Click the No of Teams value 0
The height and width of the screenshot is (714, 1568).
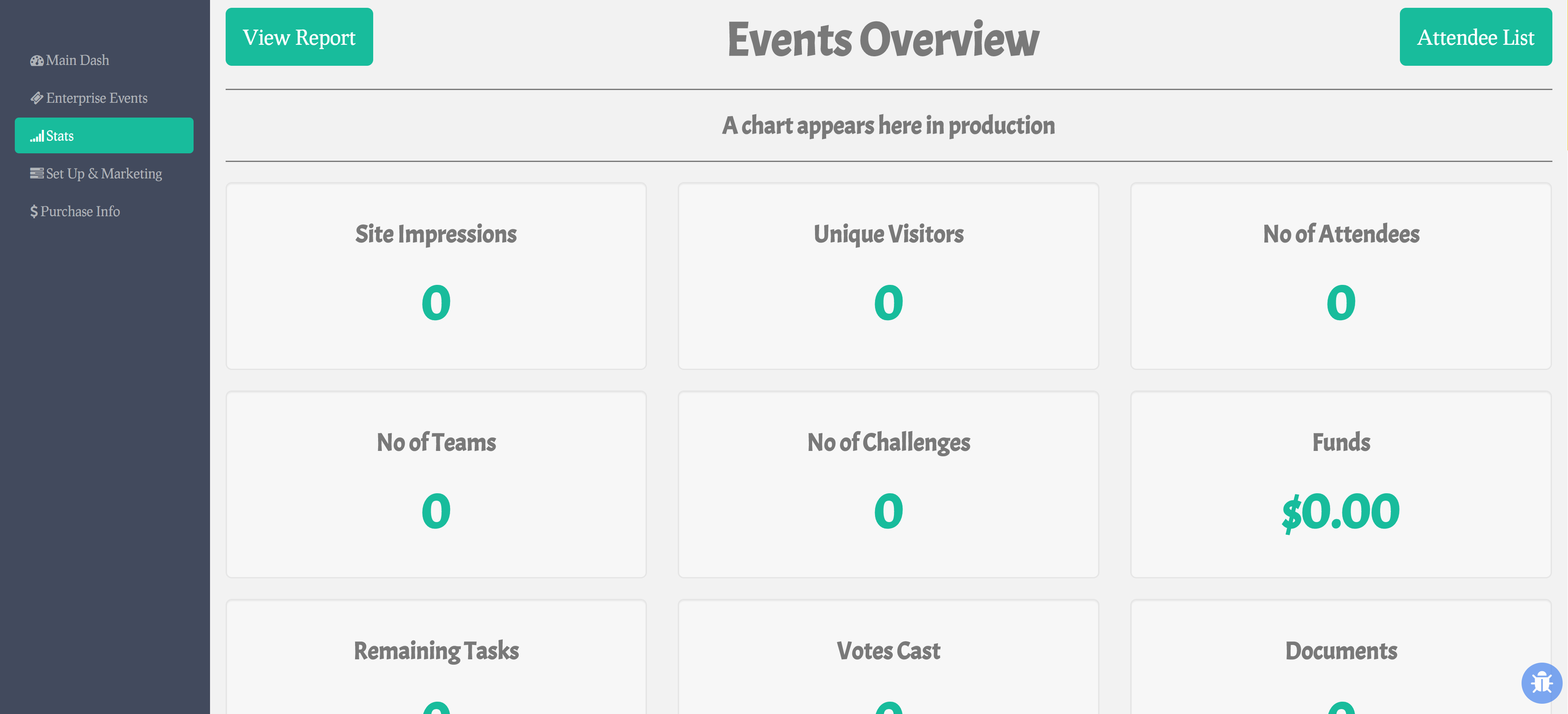(x=436, y=511)
